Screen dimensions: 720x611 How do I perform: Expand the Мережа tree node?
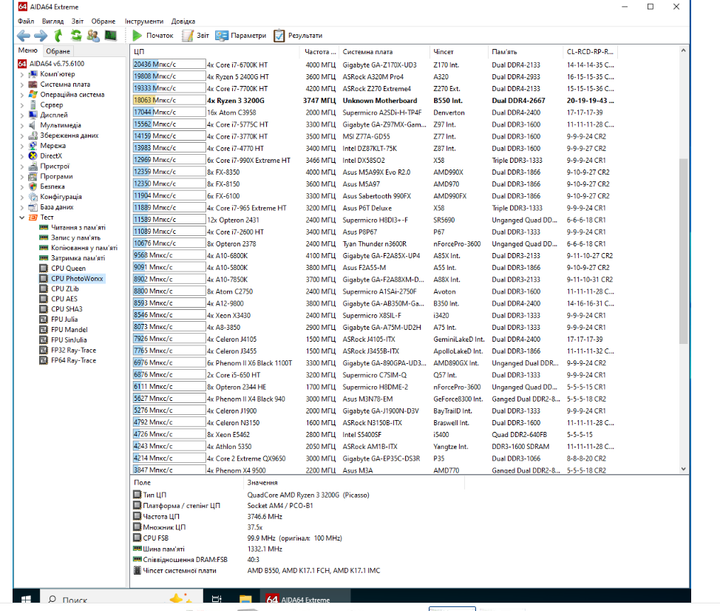pyautogui.click(x=22, y=146)
